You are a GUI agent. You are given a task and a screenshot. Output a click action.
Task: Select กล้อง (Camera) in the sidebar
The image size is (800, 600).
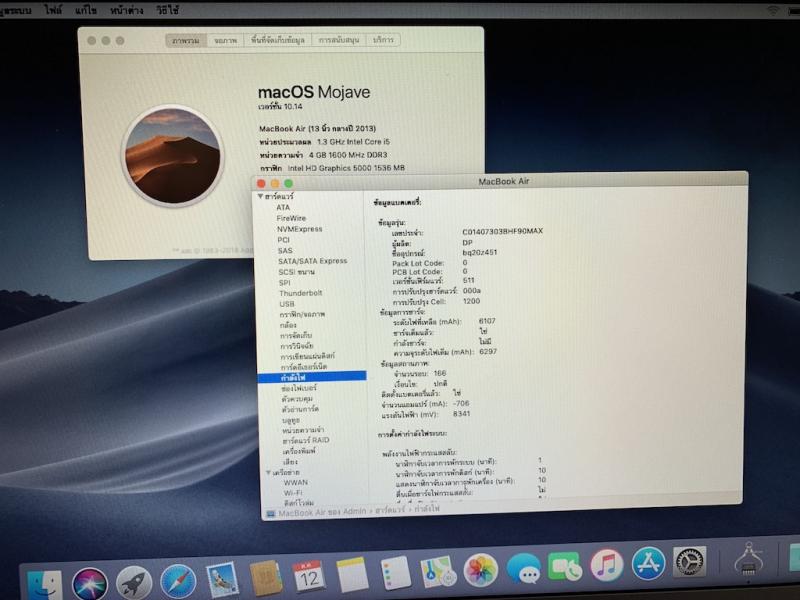(288, 325)
